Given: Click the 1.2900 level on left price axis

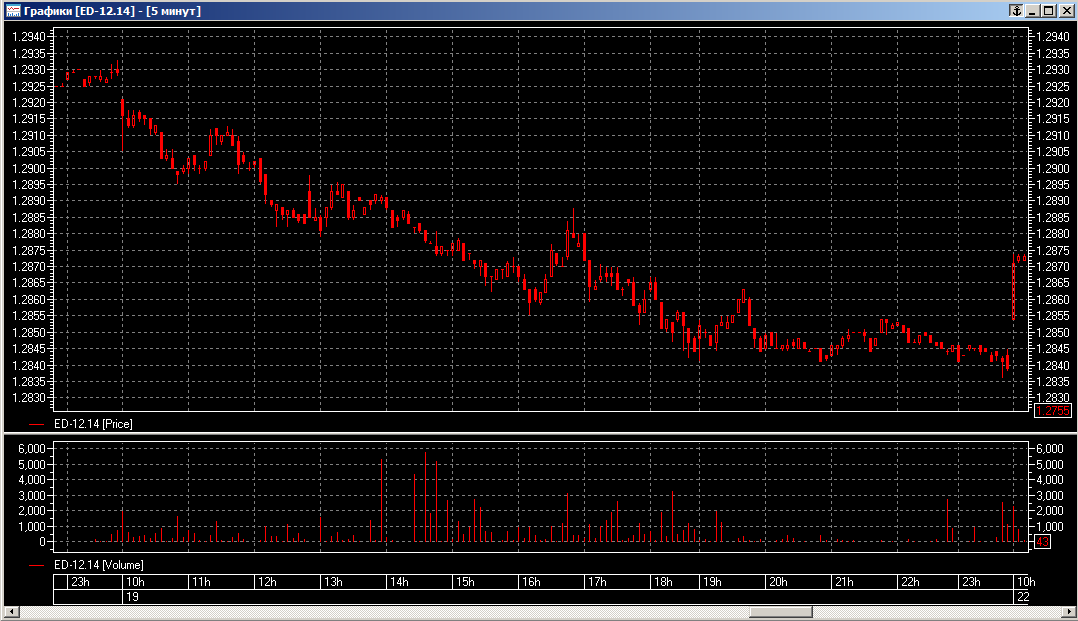Looking at the screenshot, I should point(27,168).
